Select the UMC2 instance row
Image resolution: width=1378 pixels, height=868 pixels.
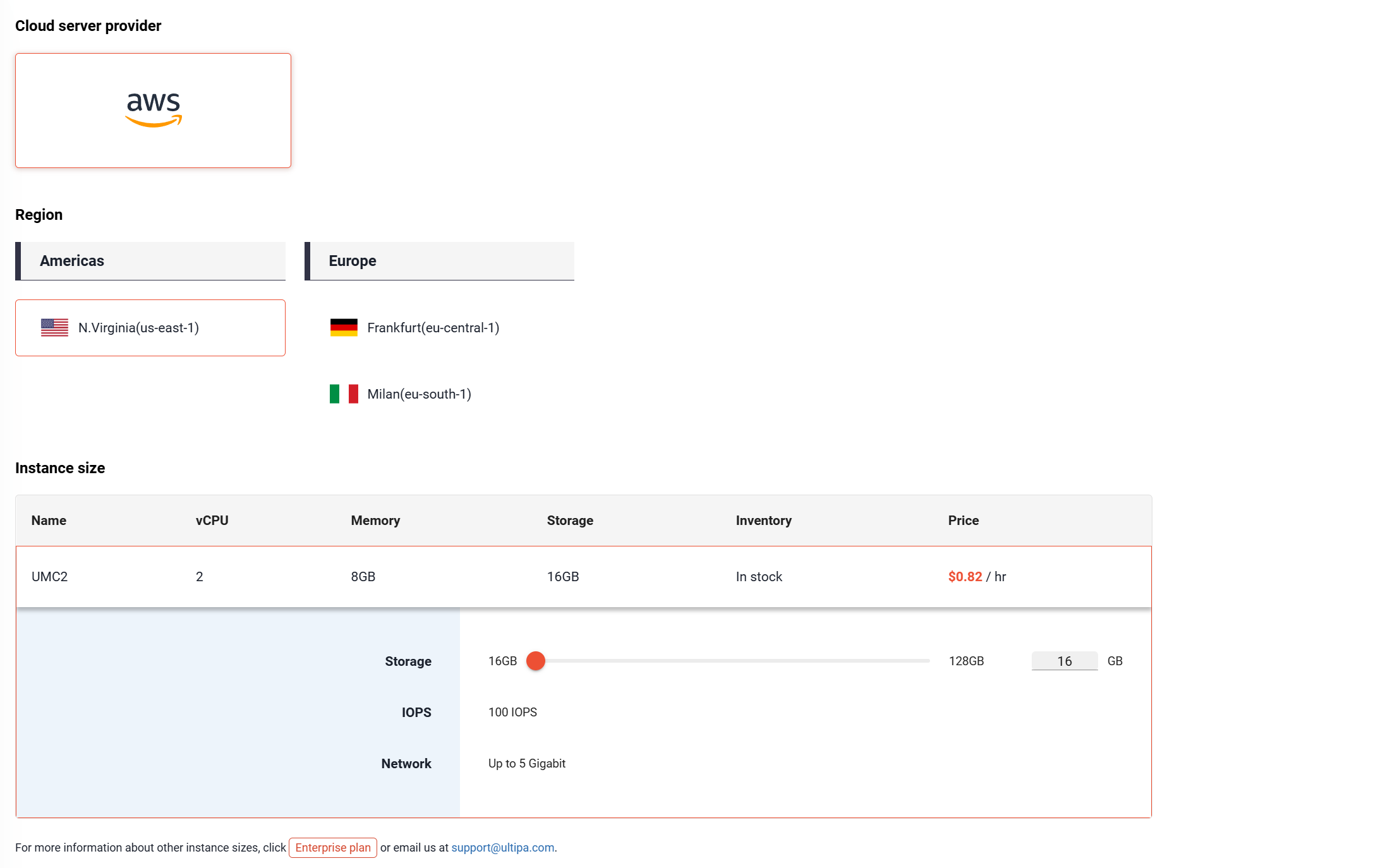tap(49, 576)
